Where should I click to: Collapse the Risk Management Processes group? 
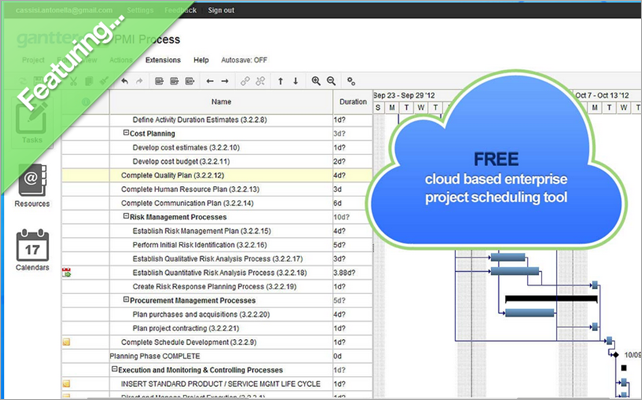tap(126, 217)
